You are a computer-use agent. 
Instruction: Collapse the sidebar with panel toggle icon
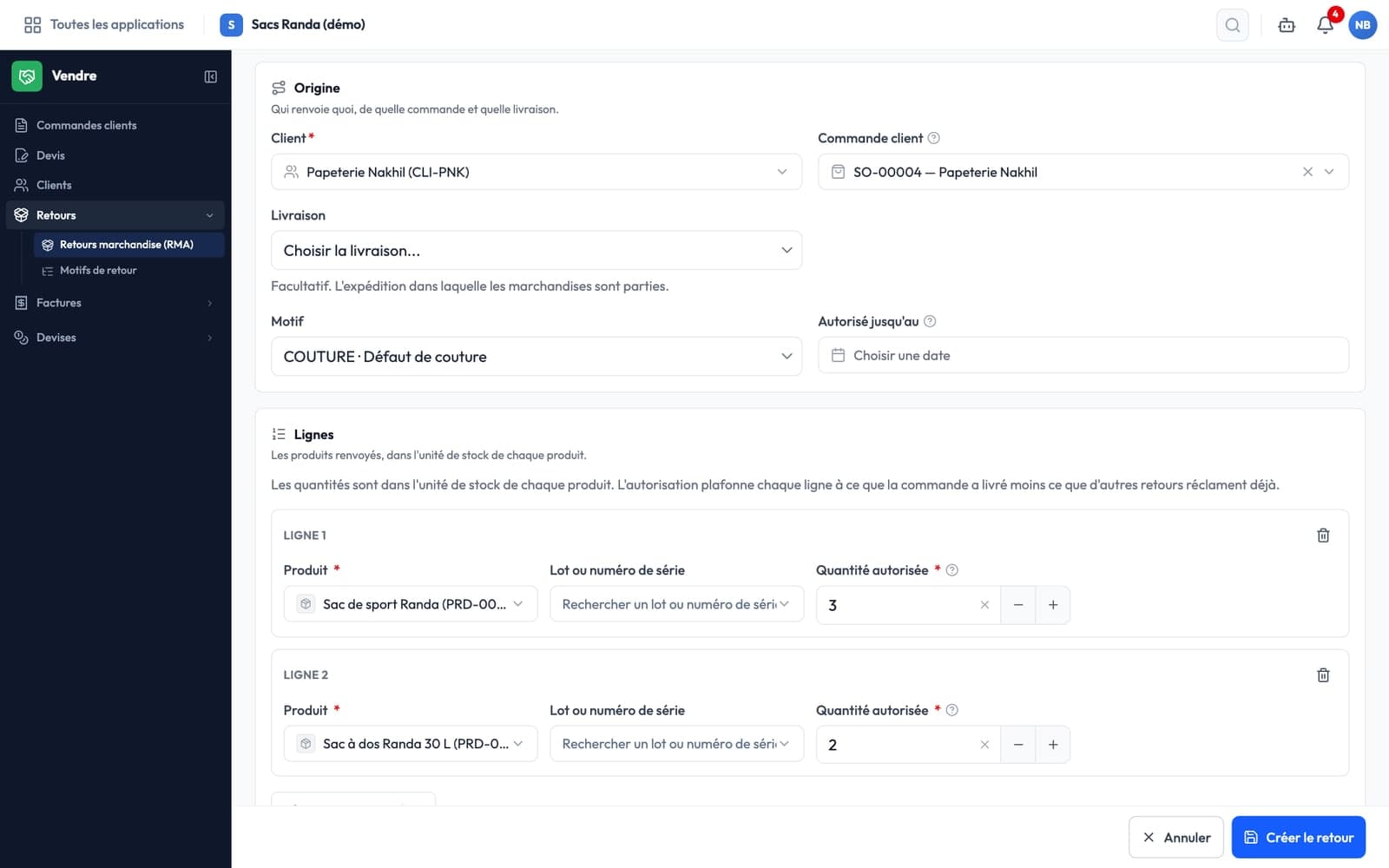point(210,76)
